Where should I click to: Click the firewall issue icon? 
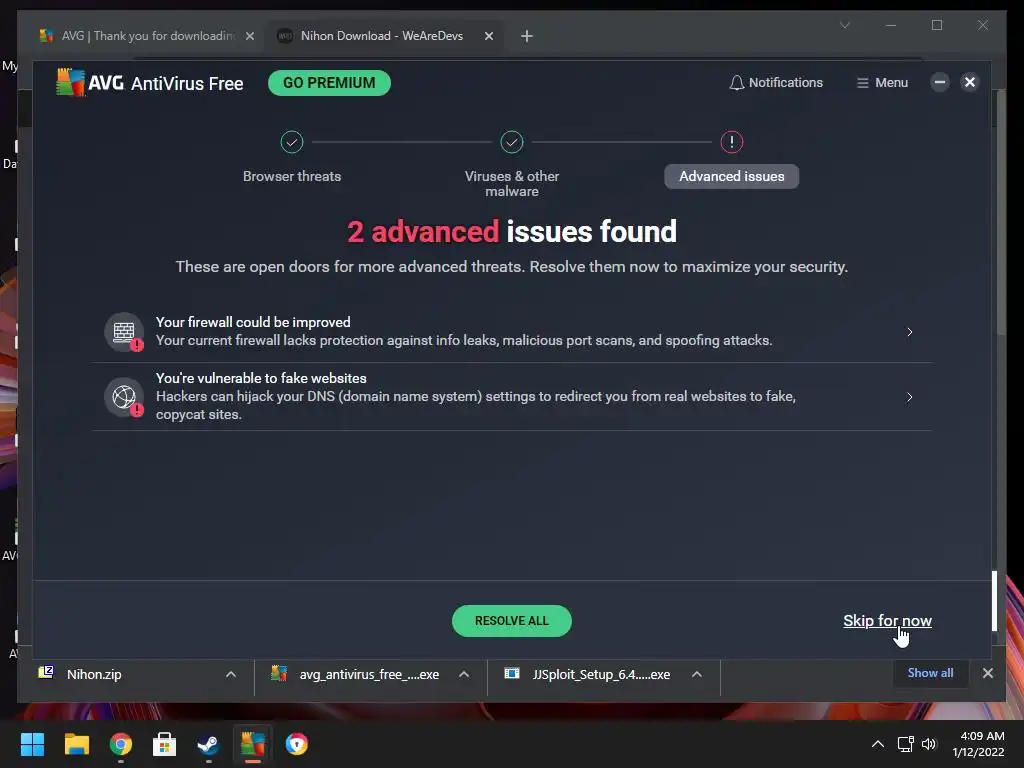click(x=124, y=332)
